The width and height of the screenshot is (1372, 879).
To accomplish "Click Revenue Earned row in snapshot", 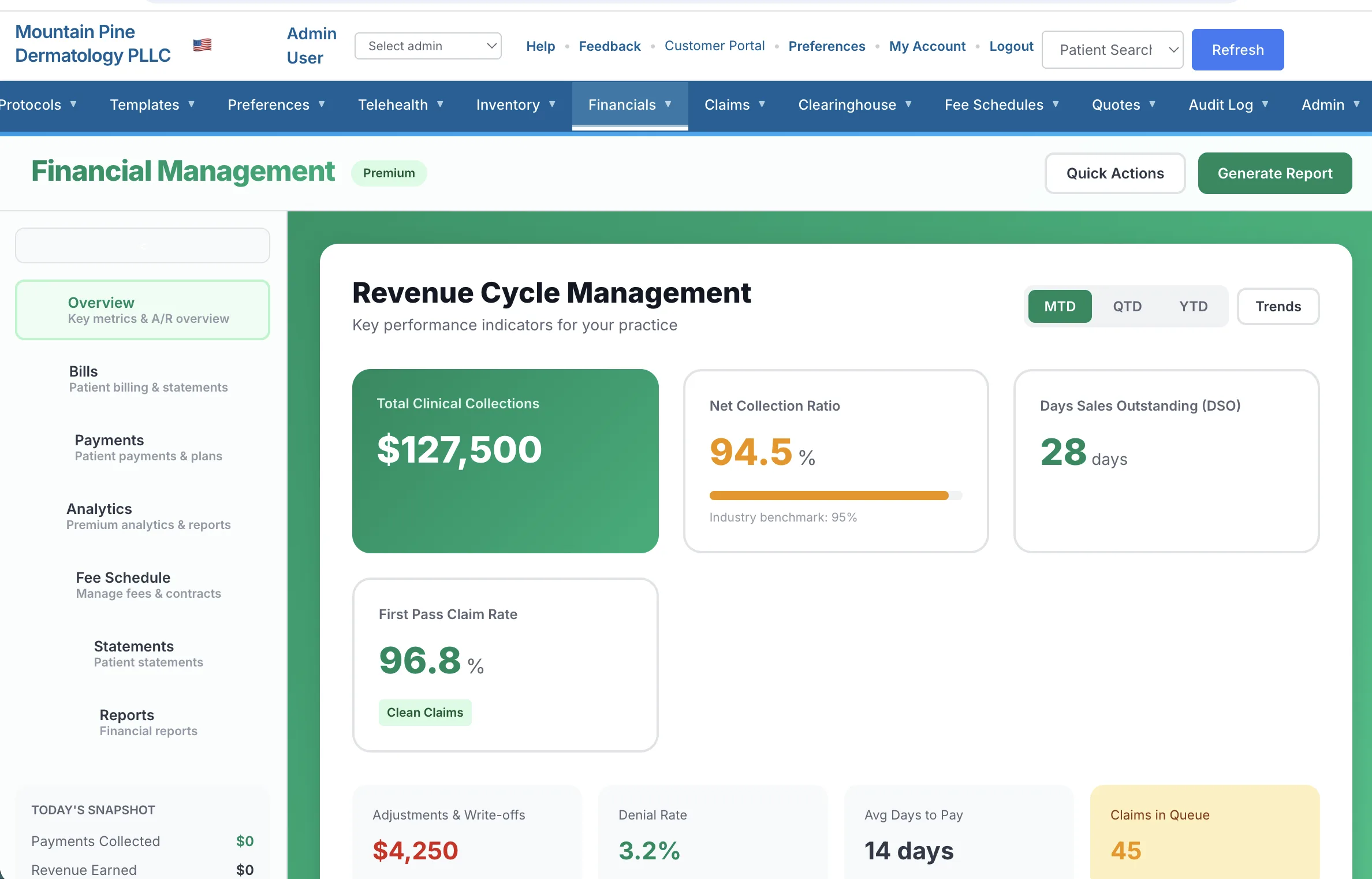I will (143, 870).
